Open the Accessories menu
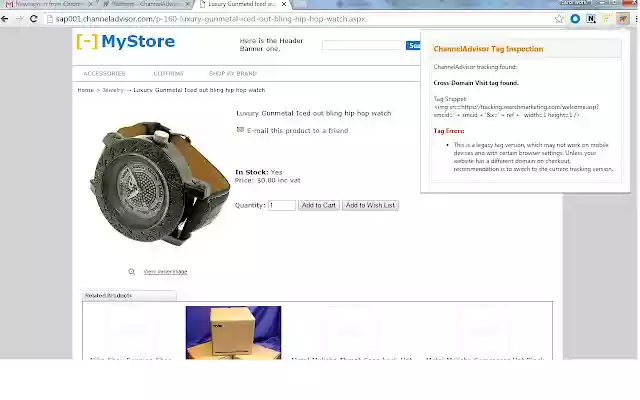 point(104,73)
